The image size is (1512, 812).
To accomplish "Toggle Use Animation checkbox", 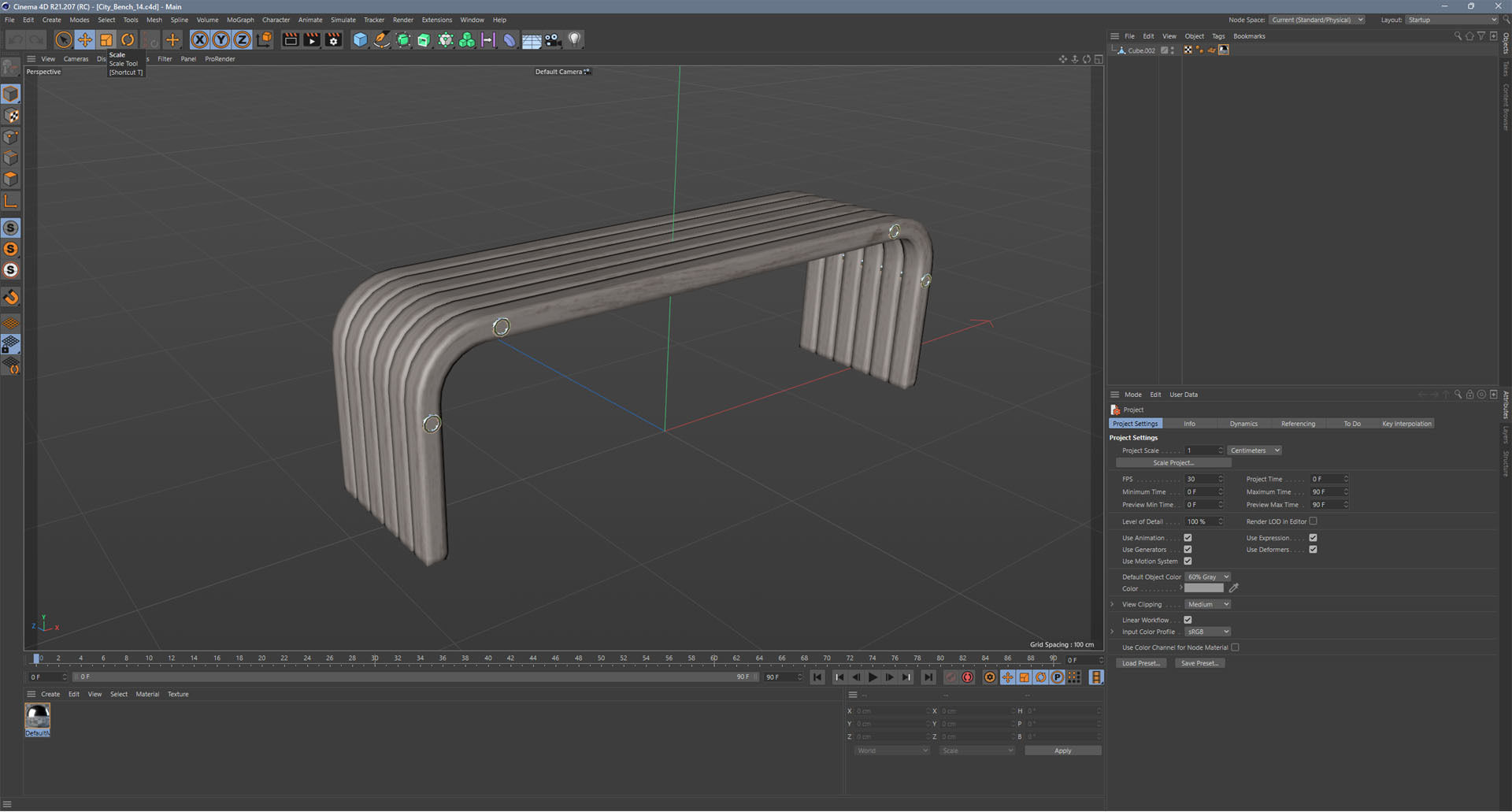I will pos(1188,538).
